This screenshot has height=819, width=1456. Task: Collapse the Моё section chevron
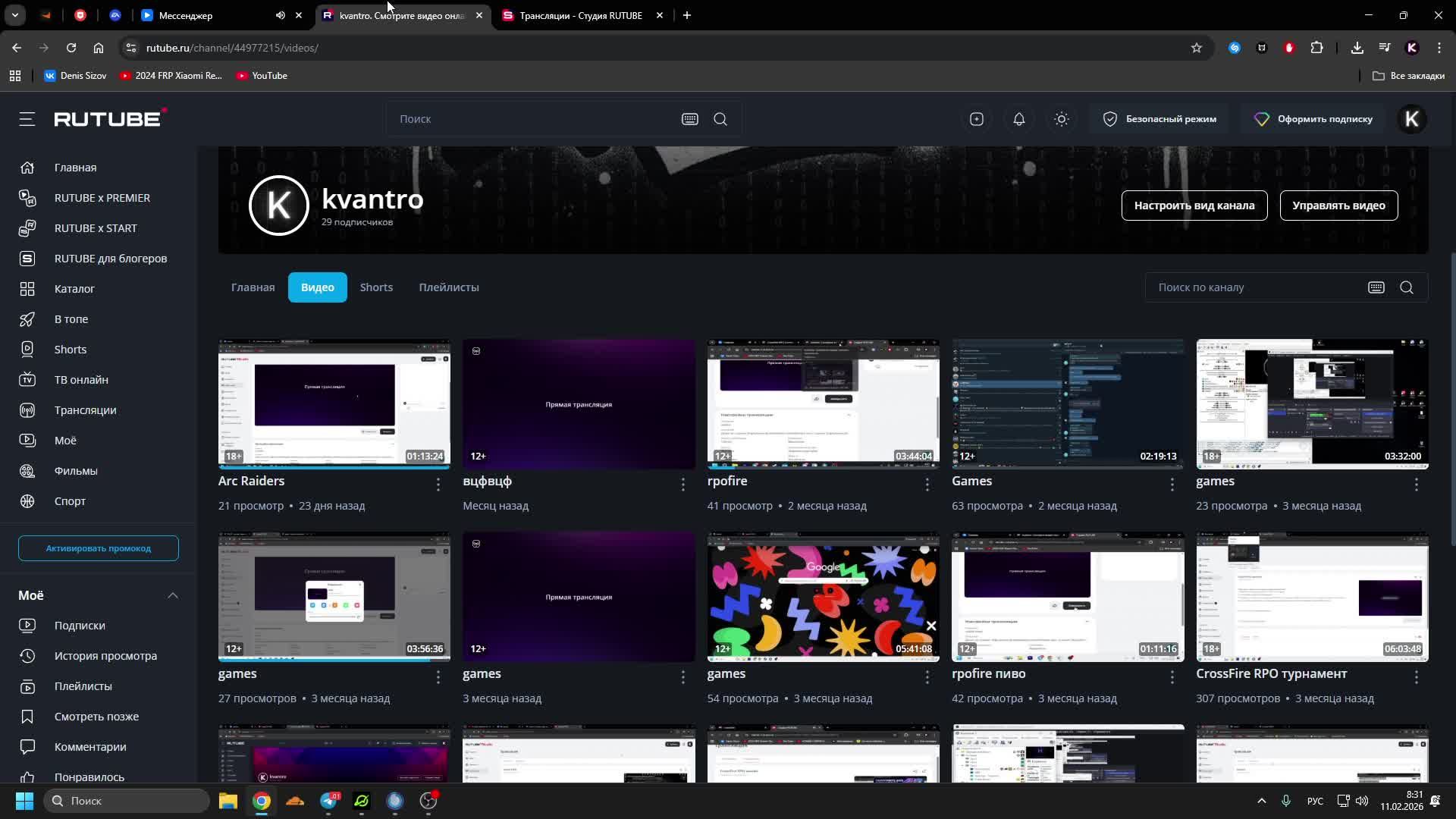click(173, 595)
